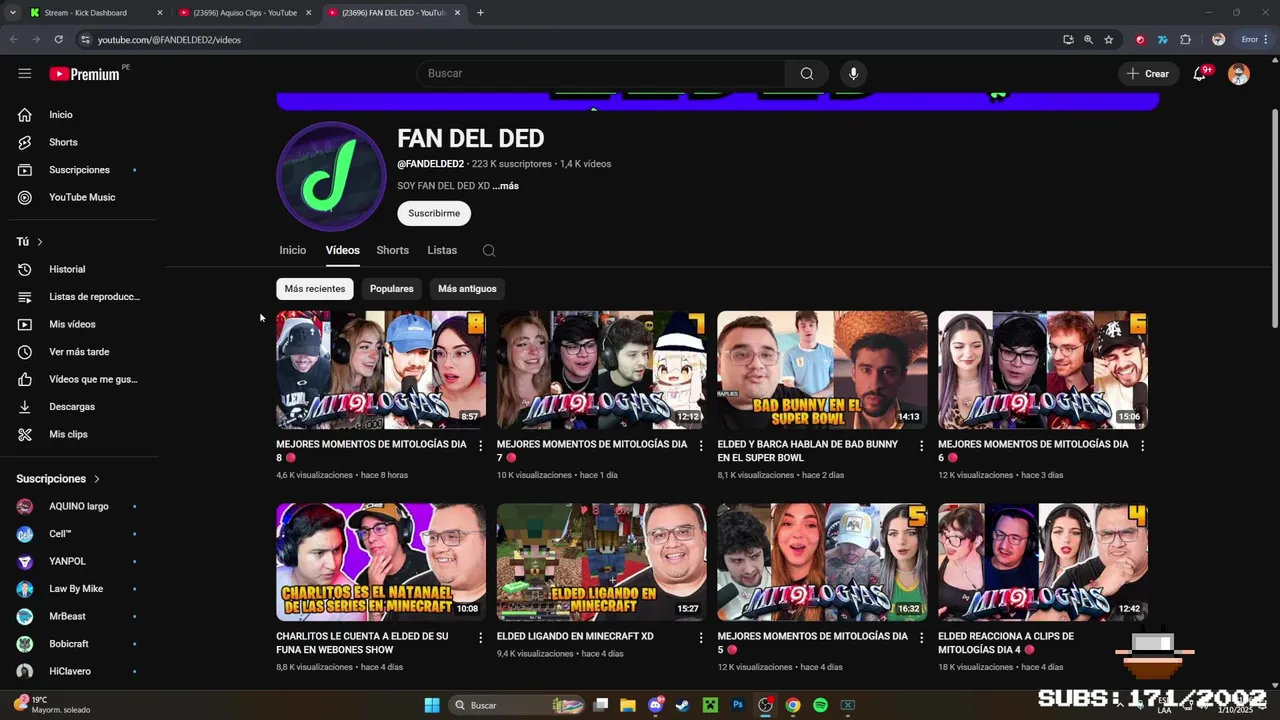Open Photoshop from the taskbar
Viewport: 1280px width, 720px height.
(x=738, y=705)
